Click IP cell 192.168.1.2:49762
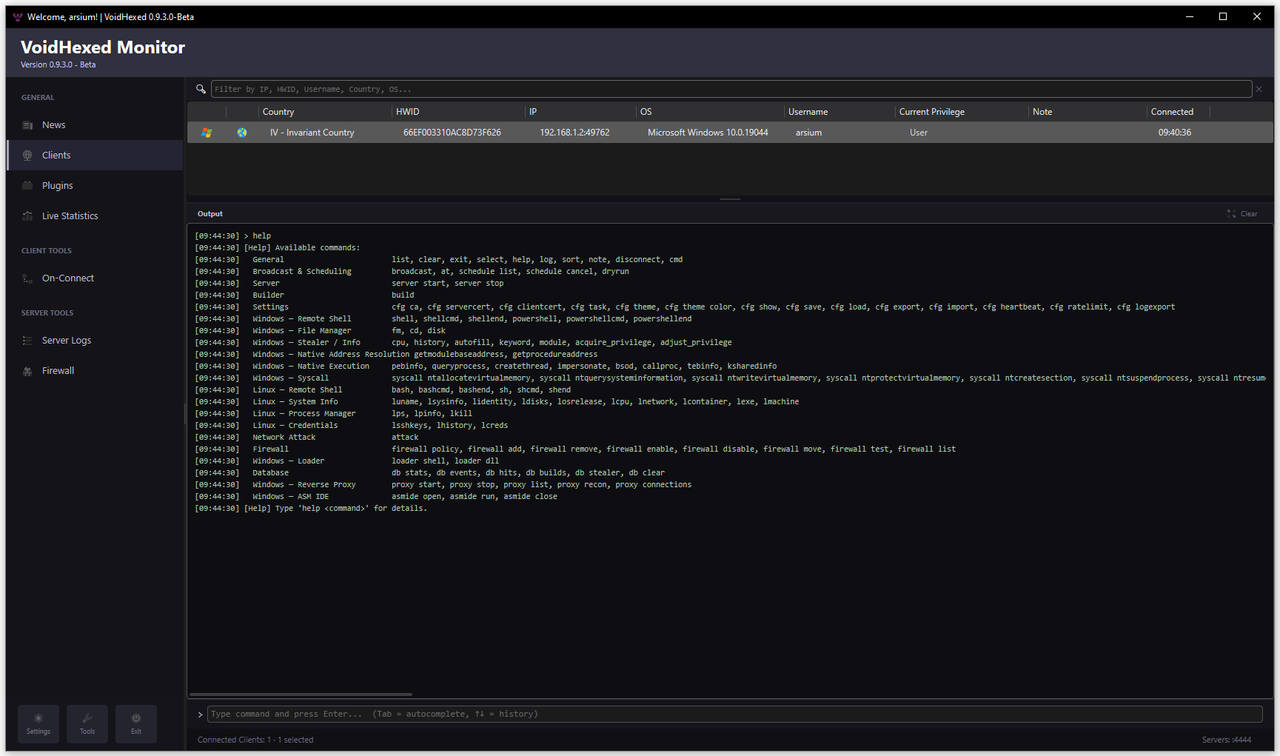This screenshot has width=1280, height=756. (x=575, y=132)
